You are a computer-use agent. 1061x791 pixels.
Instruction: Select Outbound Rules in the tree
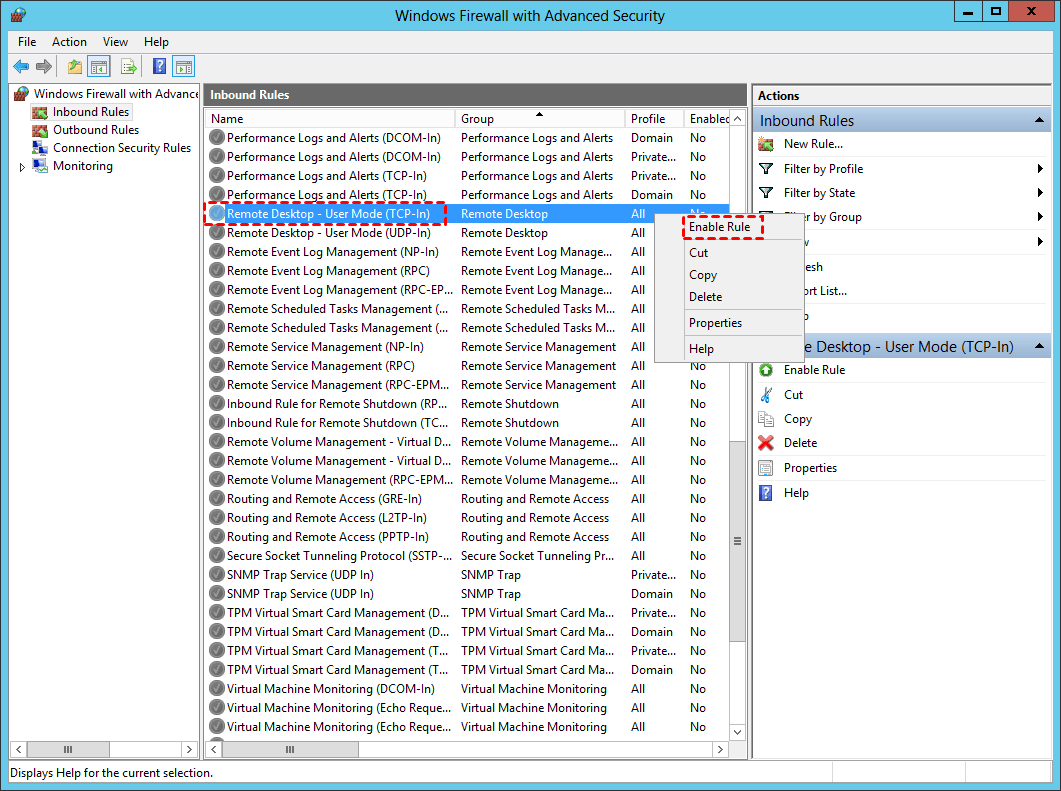click(x=95, y=130)
